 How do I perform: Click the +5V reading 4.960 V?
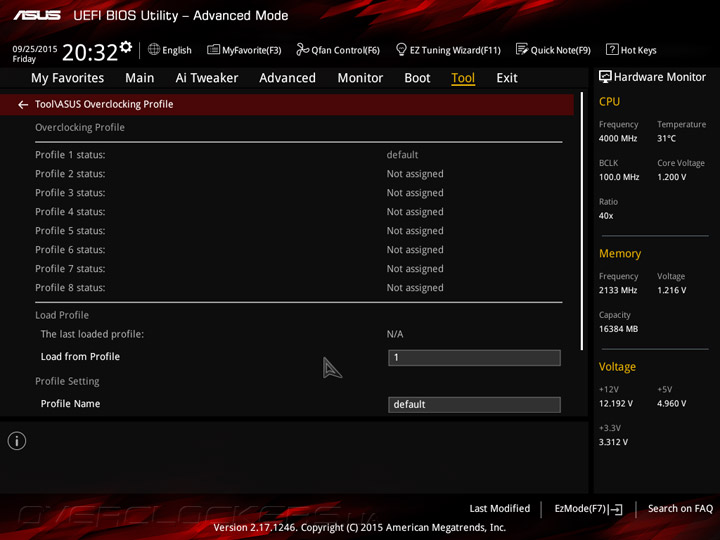pos(672,403)
